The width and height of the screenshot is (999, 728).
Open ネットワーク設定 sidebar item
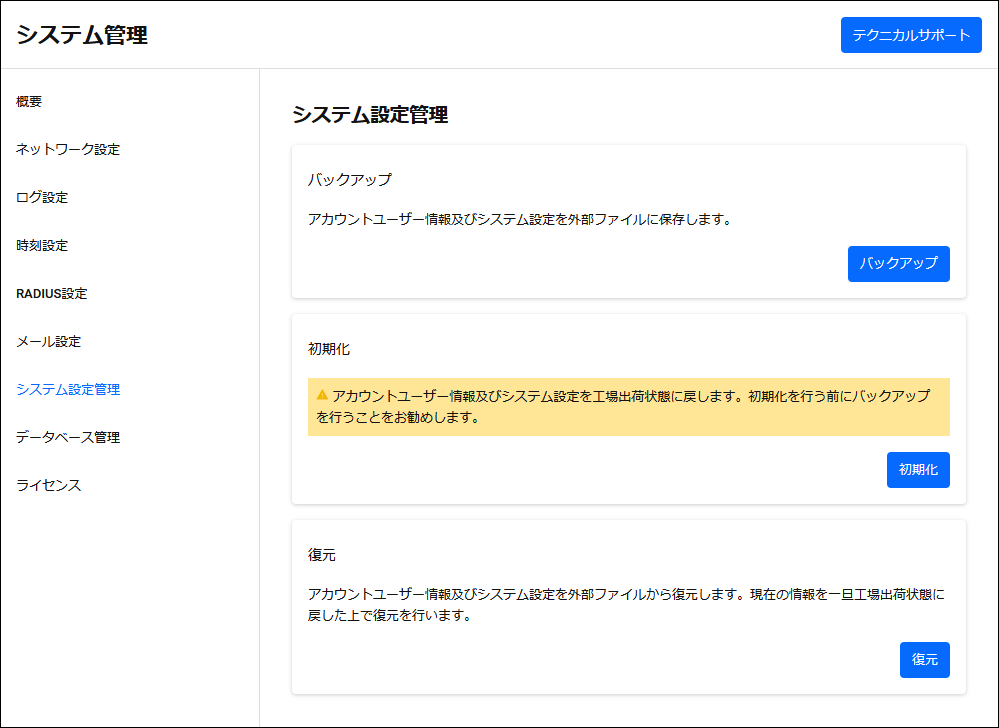click(68, 150)
